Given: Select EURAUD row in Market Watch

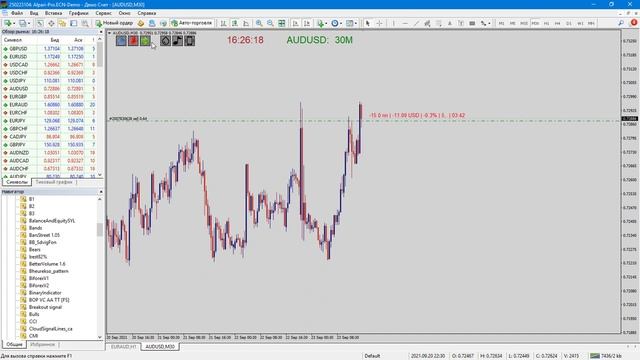Looking at the screenshot, I should coord(49,104).
